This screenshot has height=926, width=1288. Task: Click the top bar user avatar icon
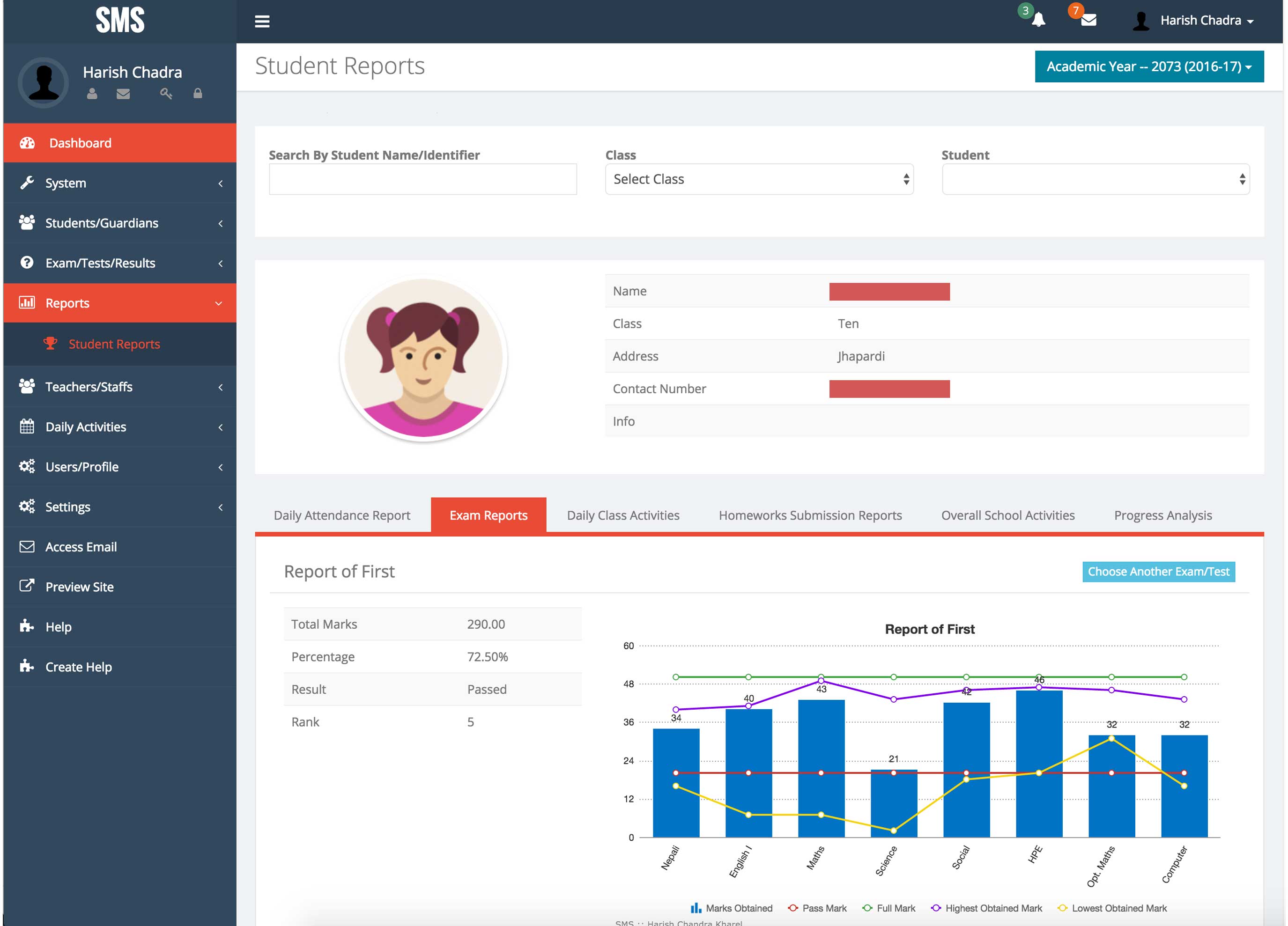click(x=1140, y=21)
